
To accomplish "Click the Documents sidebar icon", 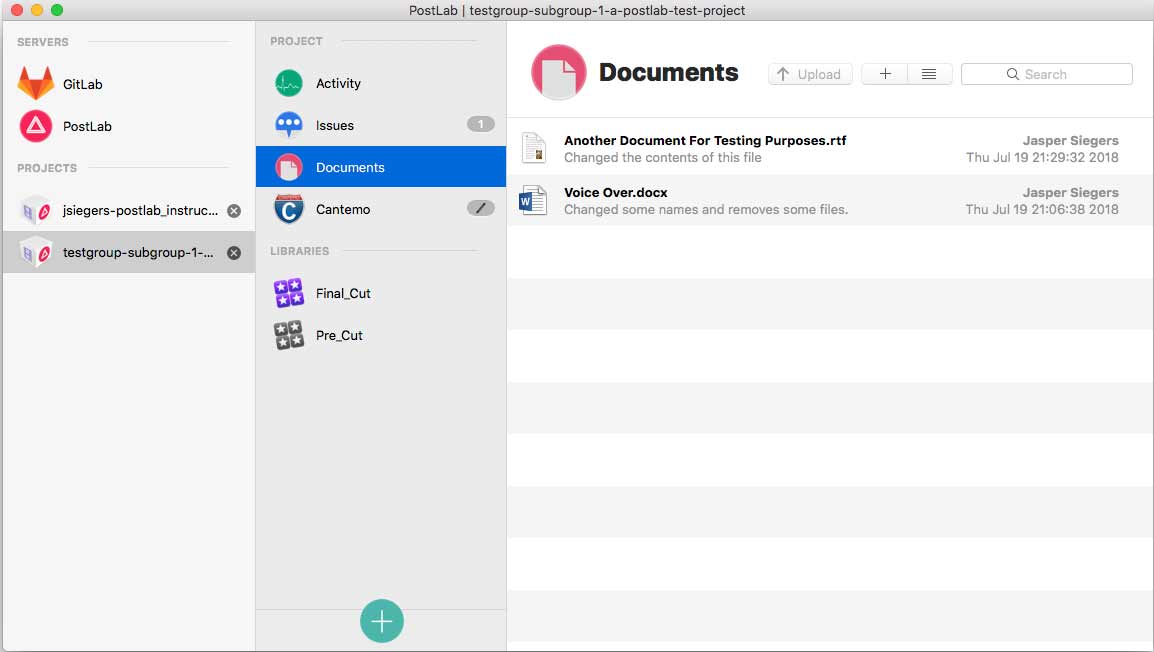I will click(288, 167).
